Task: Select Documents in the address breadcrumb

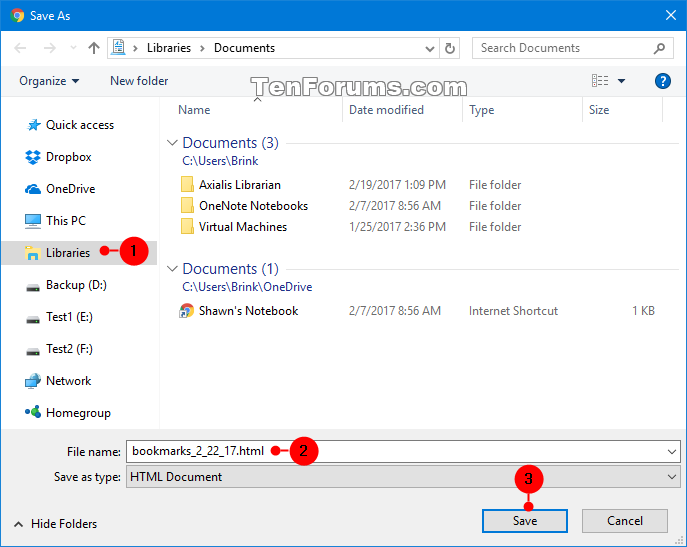Action: point(244,48)
